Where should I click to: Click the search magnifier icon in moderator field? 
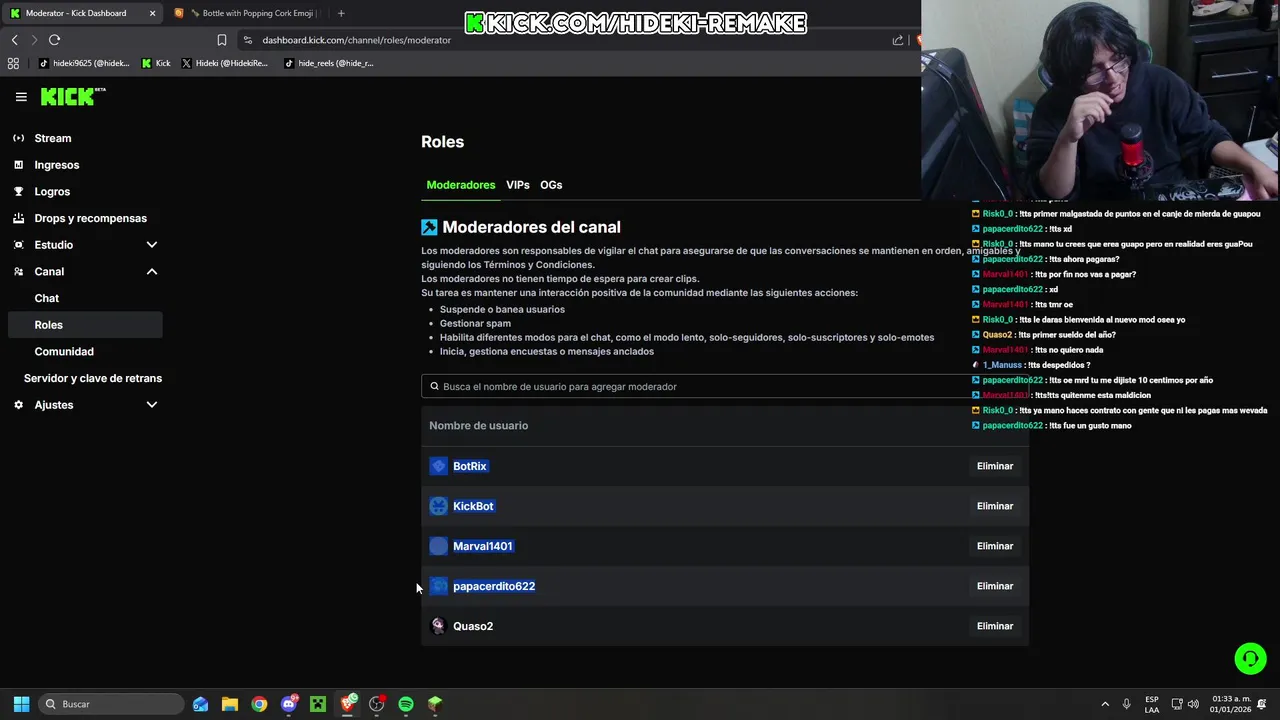tap(434, 386)
